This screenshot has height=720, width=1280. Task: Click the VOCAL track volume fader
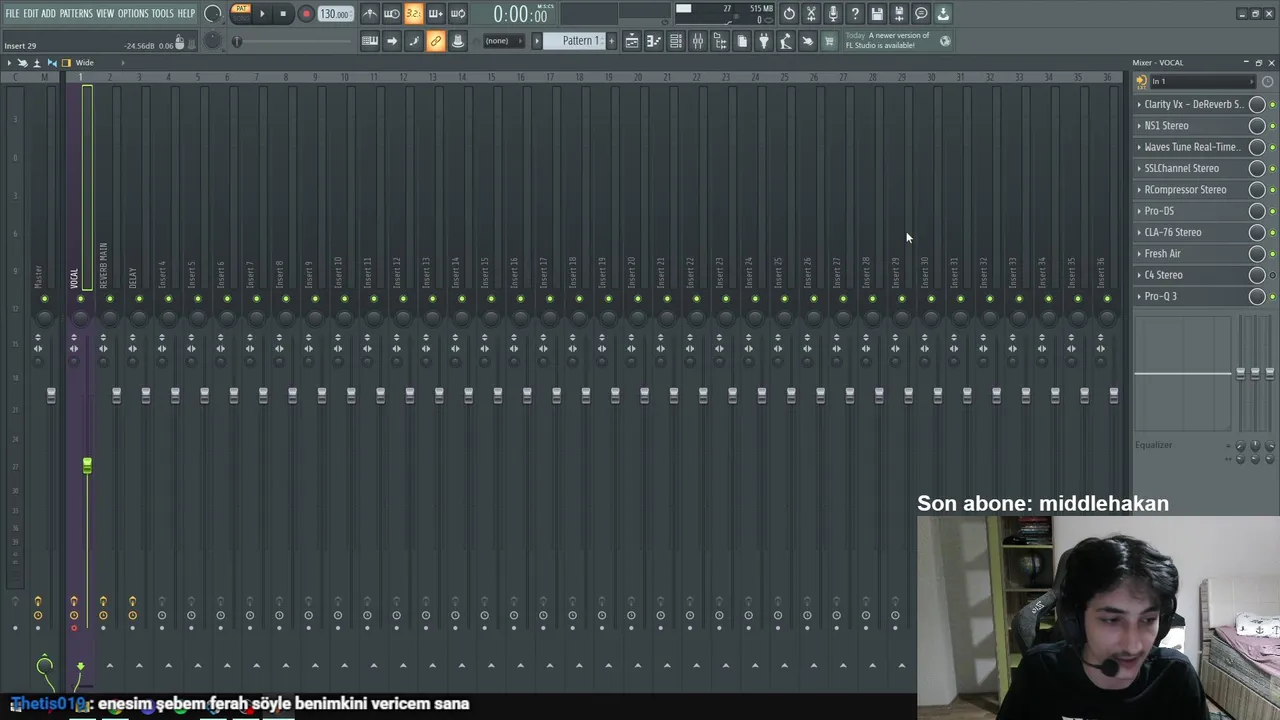tap(87, 467)
